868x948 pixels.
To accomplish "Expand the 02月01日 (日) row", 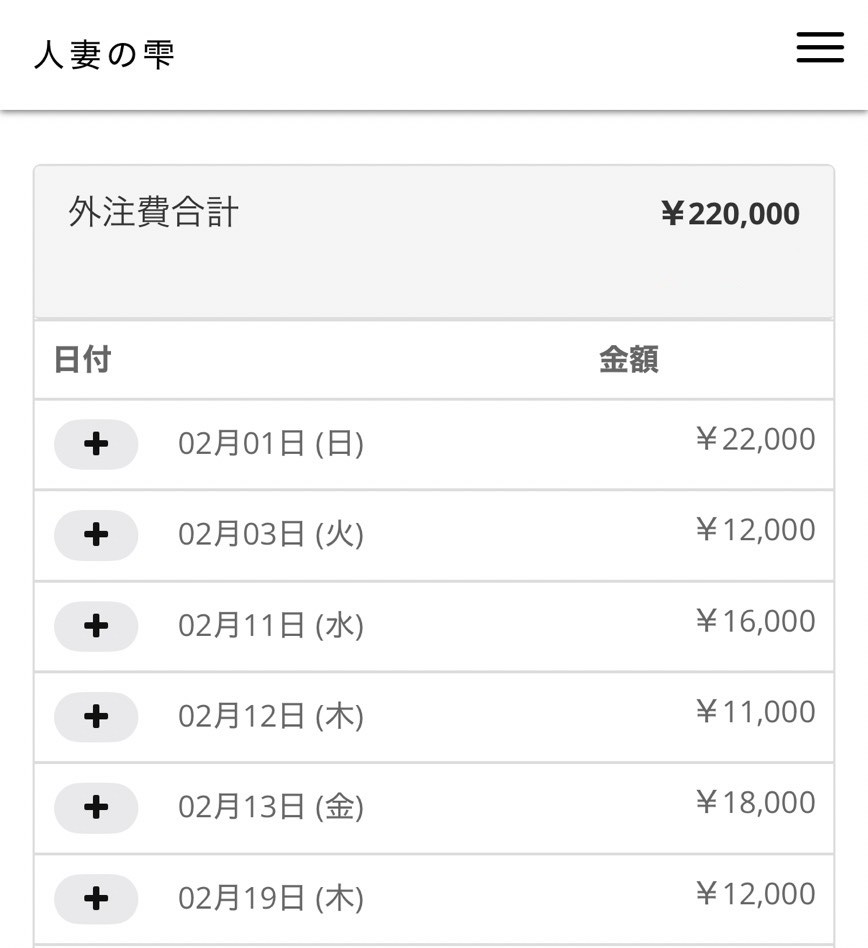I will pos(96,444).
